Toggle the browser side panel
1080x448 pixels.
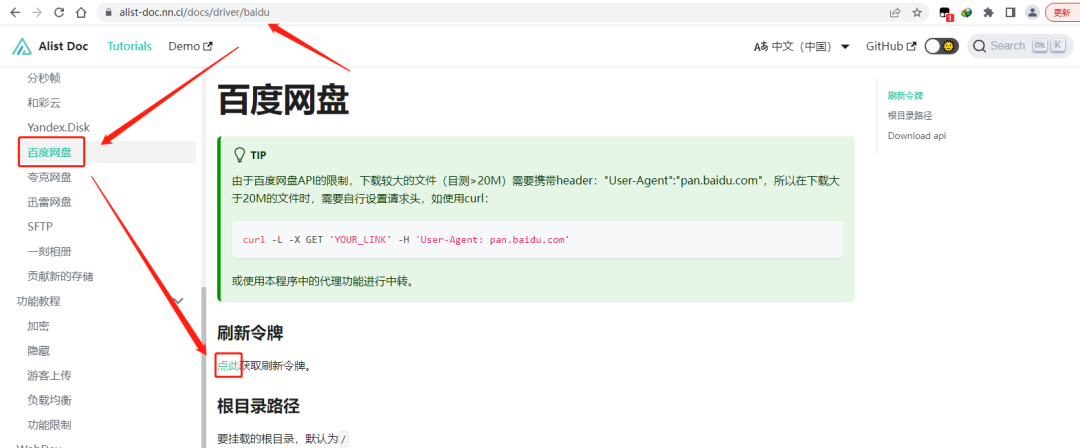[x=1010, y=12]
